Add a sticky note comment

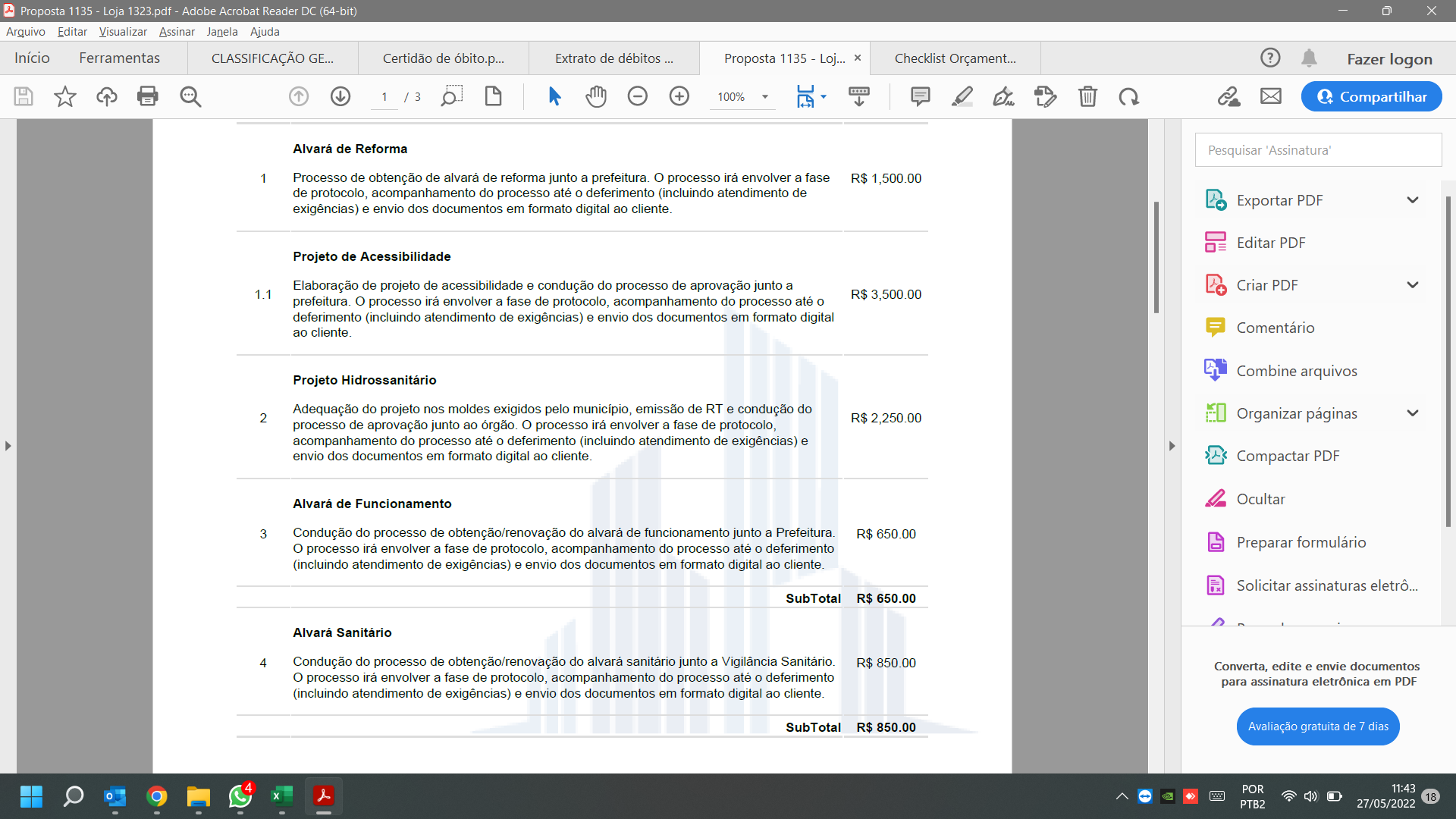pos(920,96)
